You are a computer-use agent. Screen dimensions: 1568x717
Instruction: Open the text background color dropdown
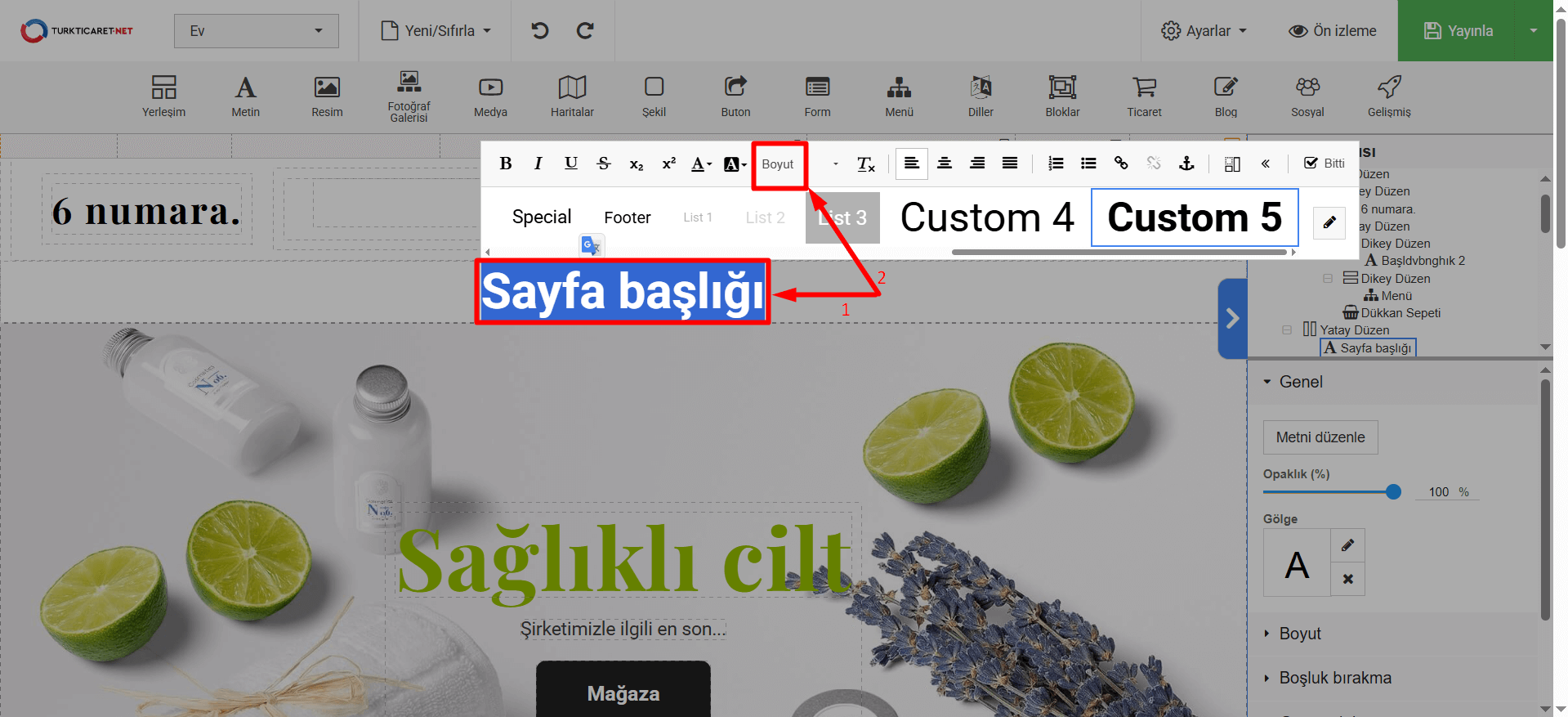tap(735, 164)
